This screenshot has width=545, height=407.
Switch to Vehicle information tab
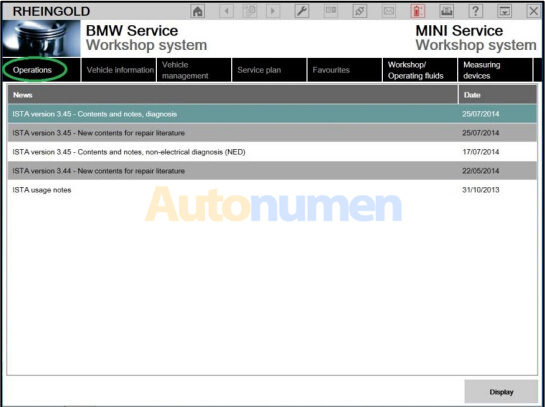(119, 70)
